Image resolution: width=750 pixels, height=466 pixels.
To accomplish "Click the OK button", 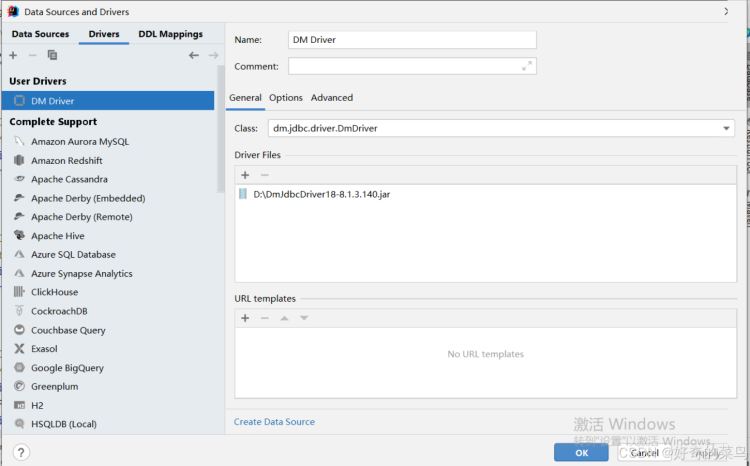I will [x=581, y=453].
